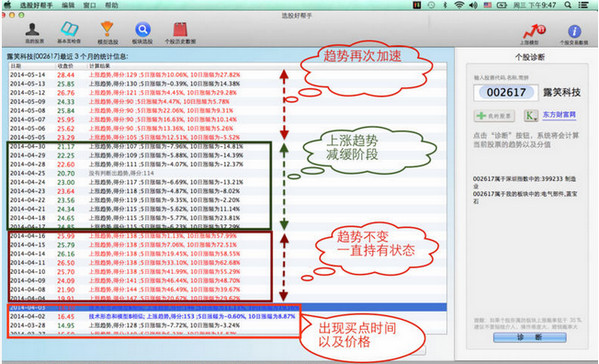Open Spotlight search in menu bar
599x364 pixels.
[x=568, y=5]
